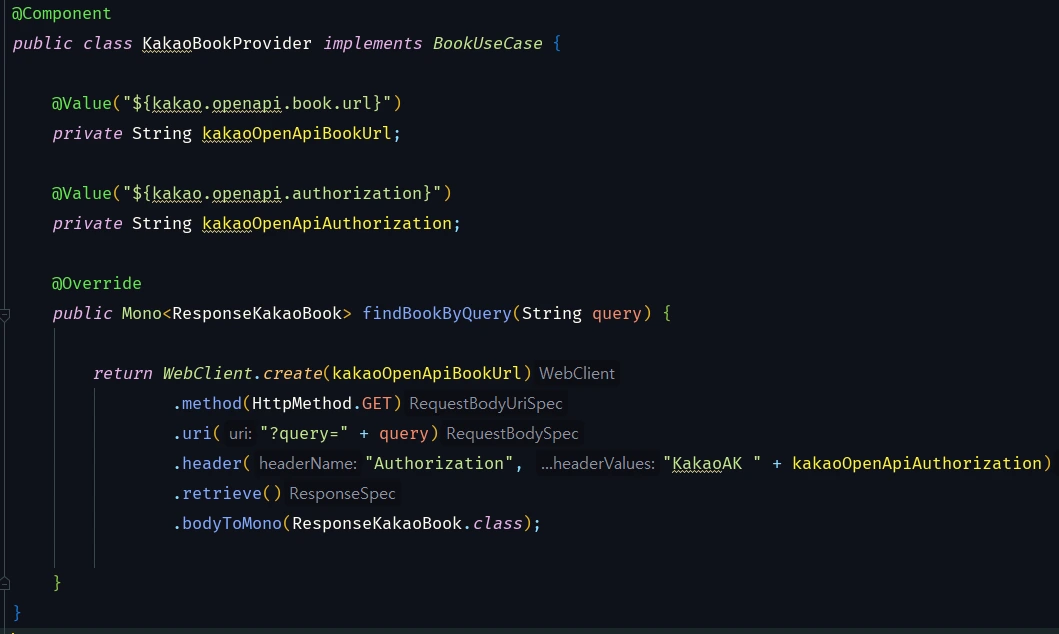Click ResponseKakaoBook inside Mono generic brackets
This screenshot has height=634, width=1059.
coord(257,313)
